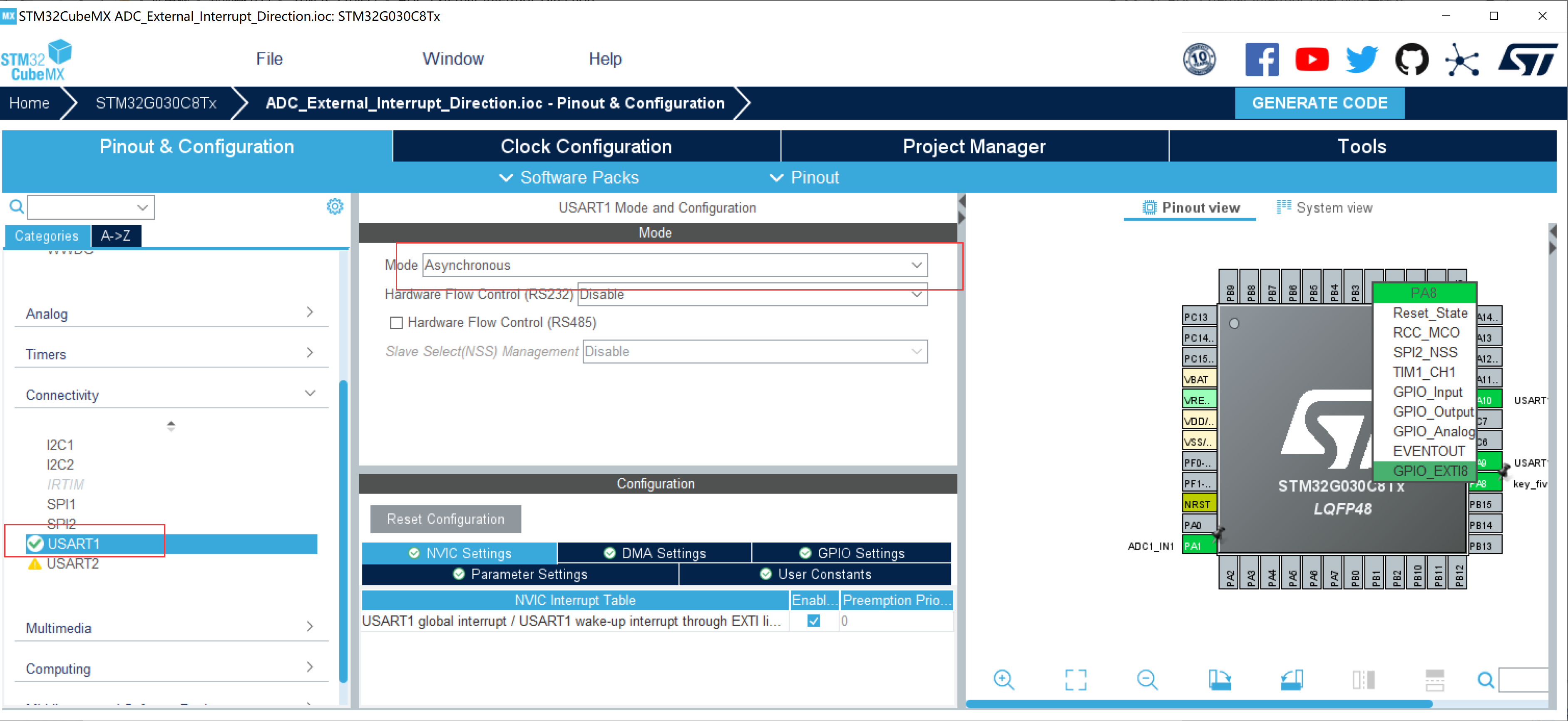Click the zoom in pinout icon
The image size is (1568, 721).
point(1003,679)
